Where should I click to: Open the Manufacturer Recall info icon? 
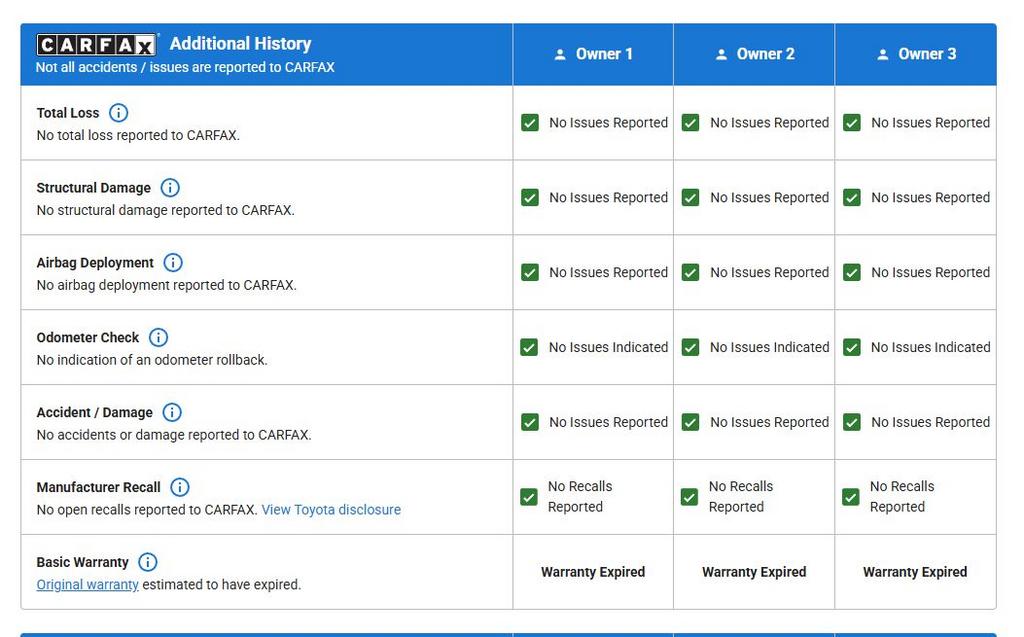[x=180, y=488]
